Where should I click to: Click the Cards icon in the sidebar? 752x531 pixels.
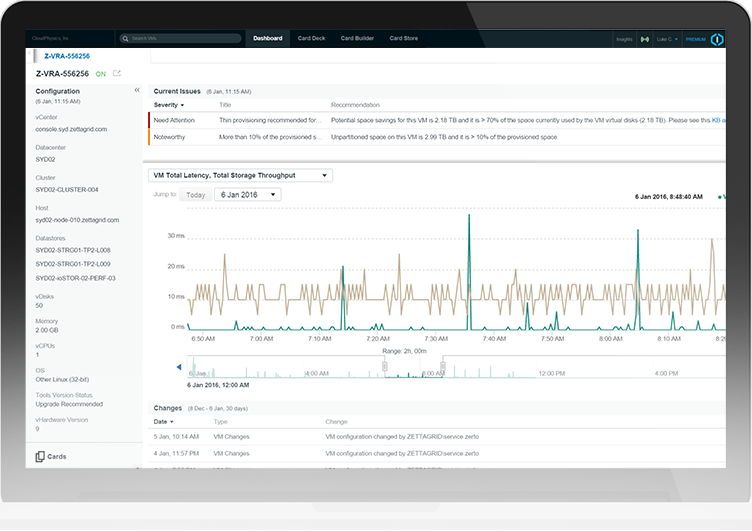pos(41,456)
